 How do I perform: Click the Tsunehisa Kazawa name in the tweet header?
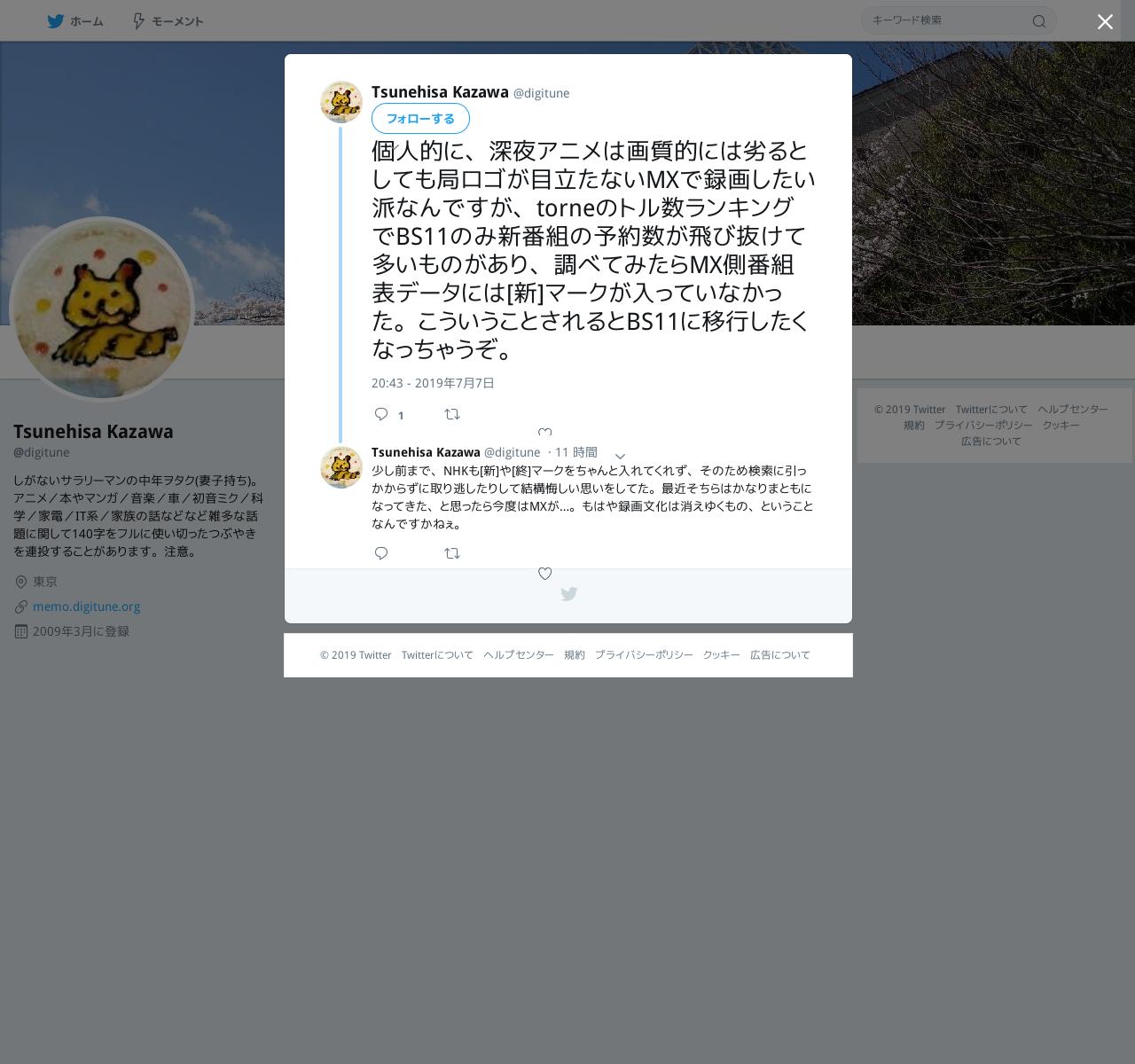click(x=440, y=92)
